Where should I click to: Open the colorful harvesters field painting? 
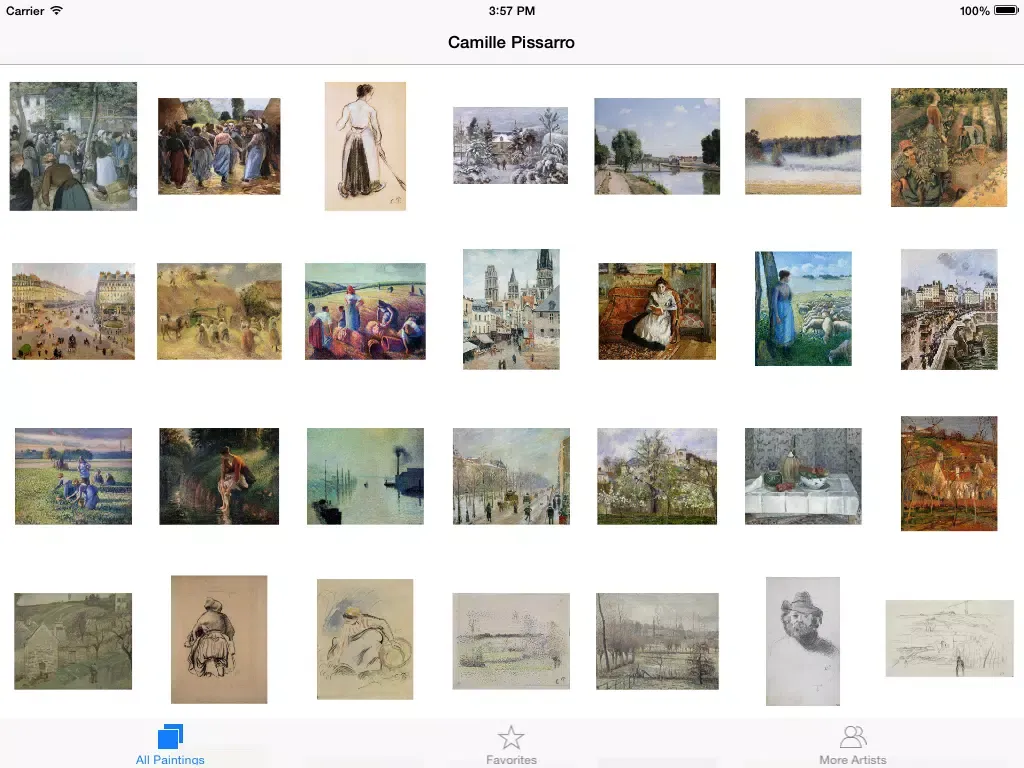pos(365,312)
